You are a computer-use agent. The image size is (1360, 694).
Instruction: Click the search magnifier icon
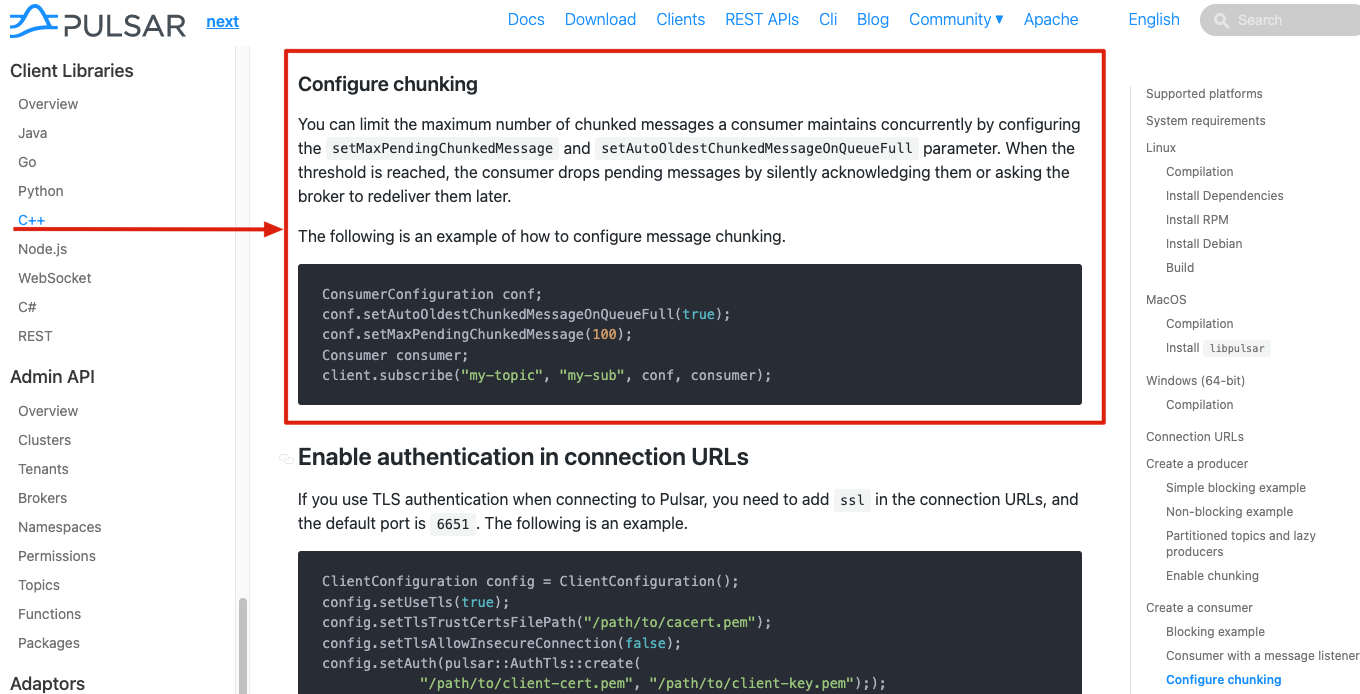coord(1221,20)
